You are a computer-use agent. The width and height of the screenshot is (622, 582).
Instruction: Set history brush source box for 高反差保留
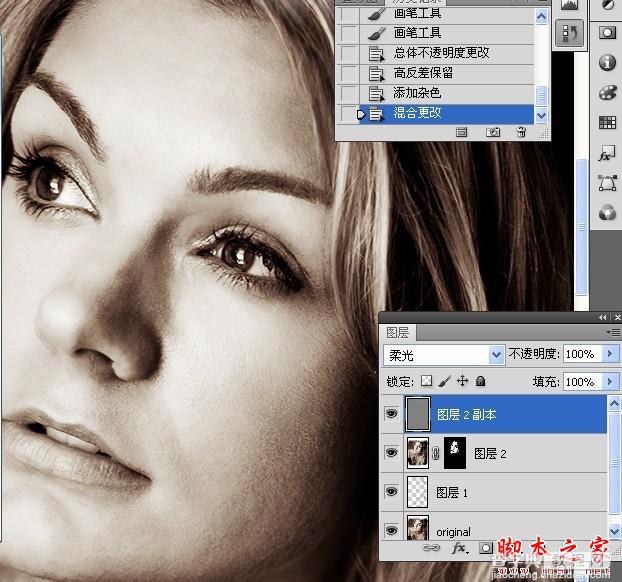(x=349, y=73)
